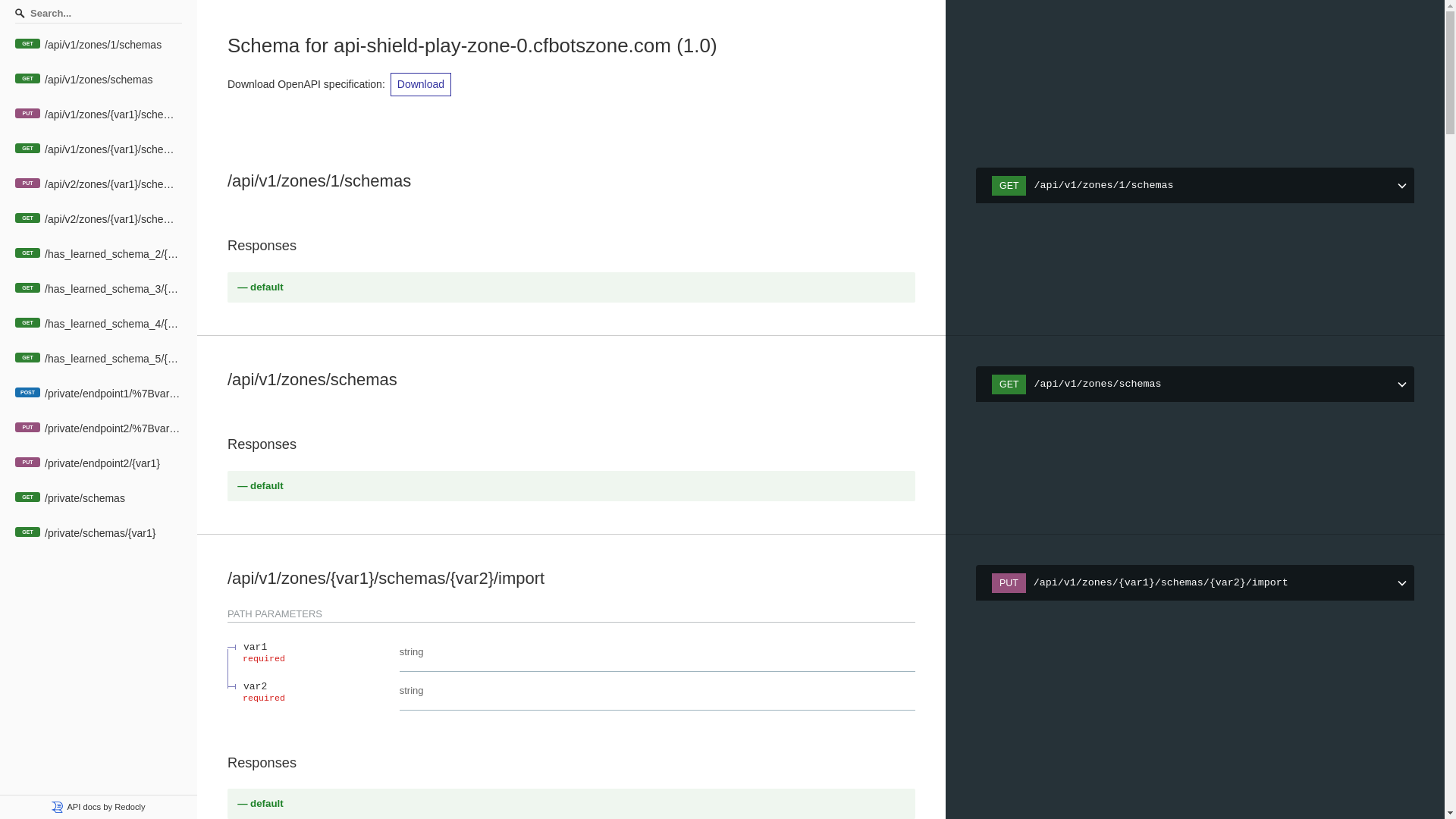Click the /api/v1/zones/schemas section heading

click(312, 380)
